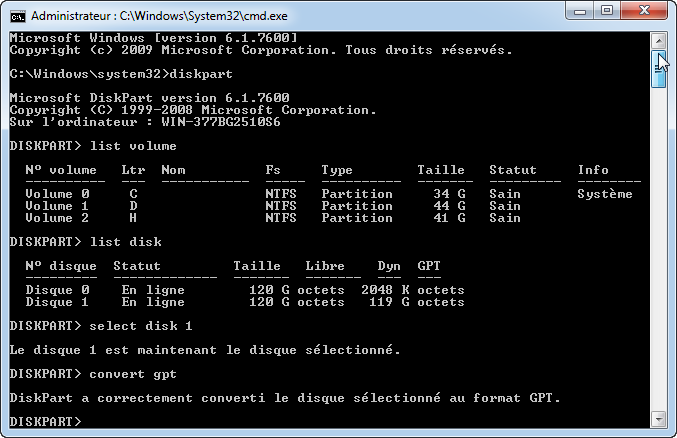
Task: Click the 'Info' column header
Action: click(593, 170)
